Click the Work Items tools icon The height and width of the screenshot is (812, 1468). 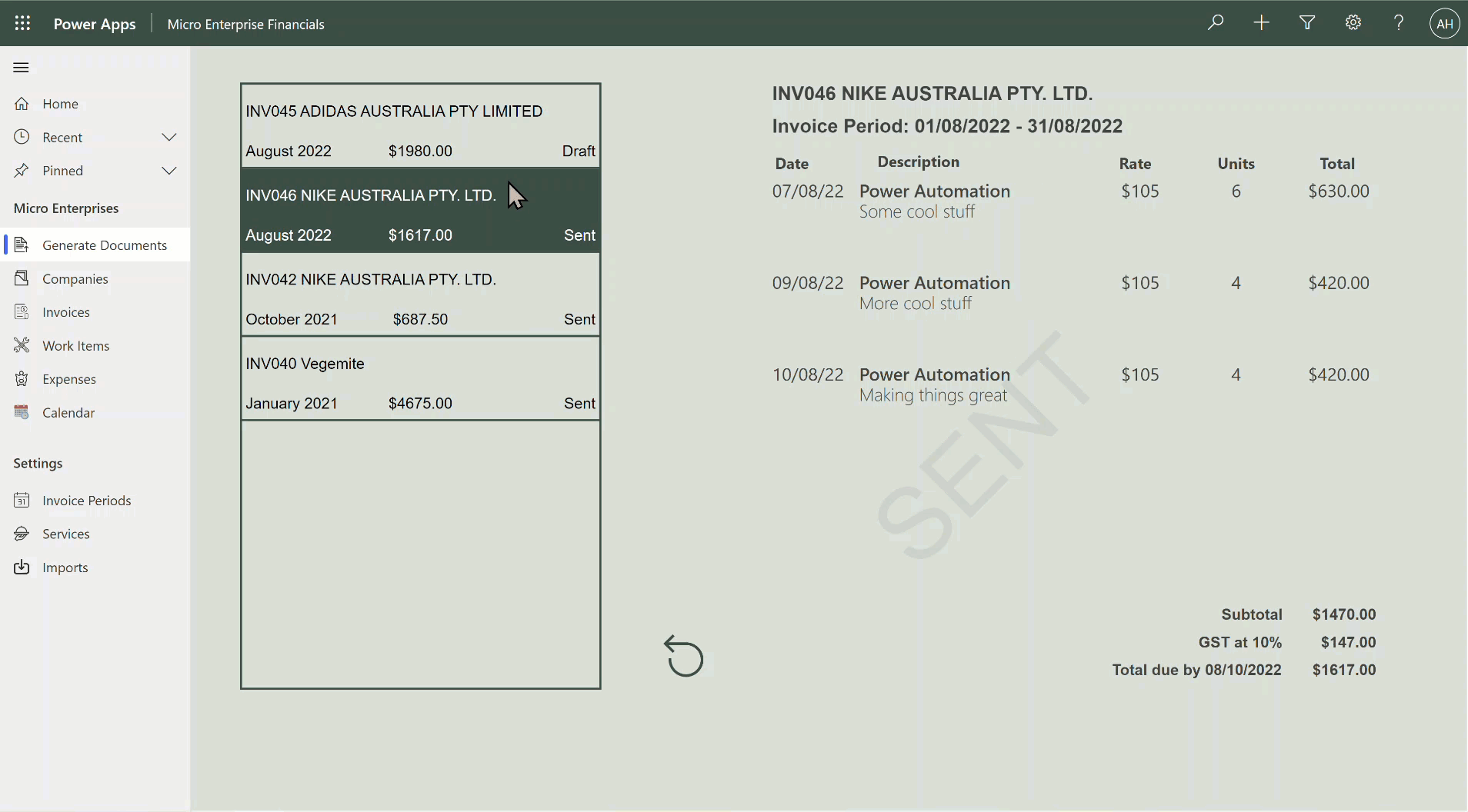pos(22,345)
